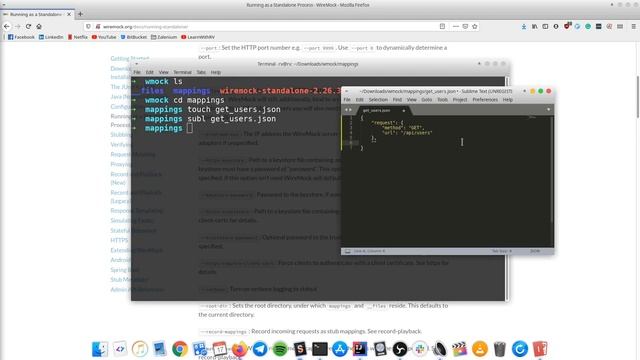Save page to Pocket

click(465, 26)
